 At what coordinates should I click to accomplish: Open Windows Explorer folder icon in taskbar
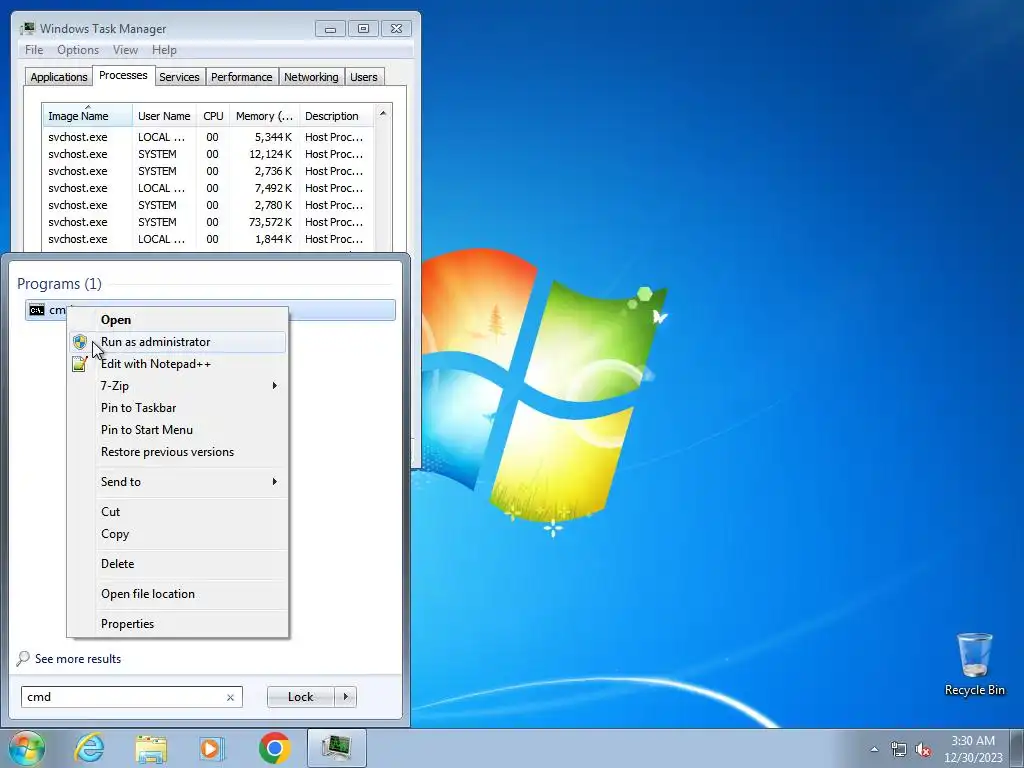click(151, 748)
